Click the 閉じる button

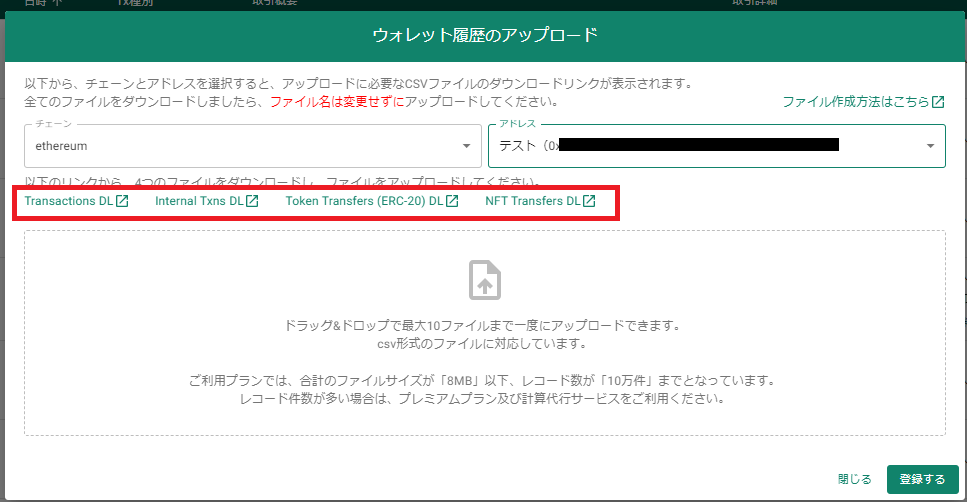(x=854, y=479)
